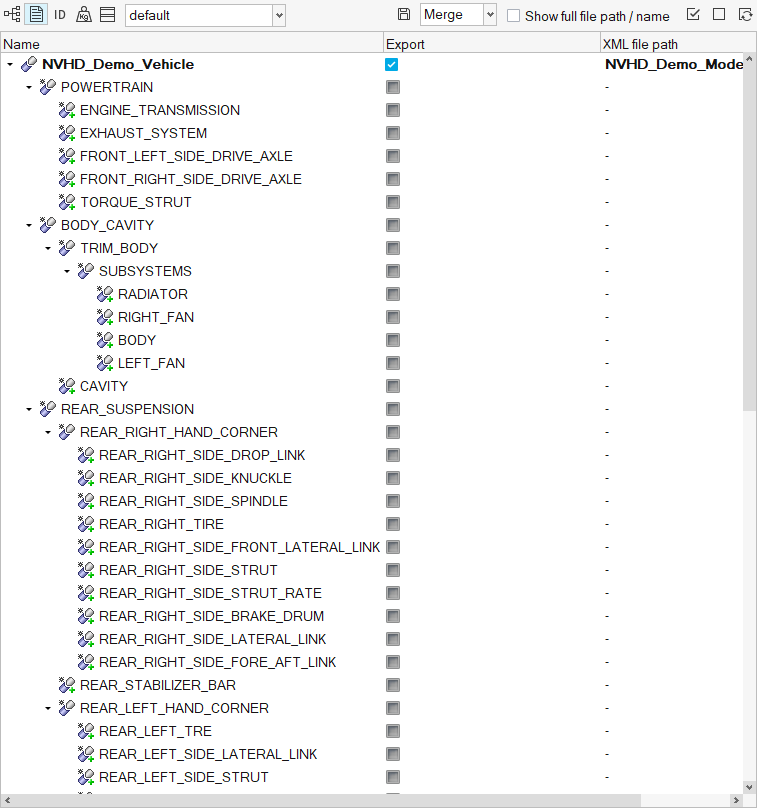Tick Export checkbox for EXHAUST_SYSTEM
The image size is (757, 808).
[393, 133]
